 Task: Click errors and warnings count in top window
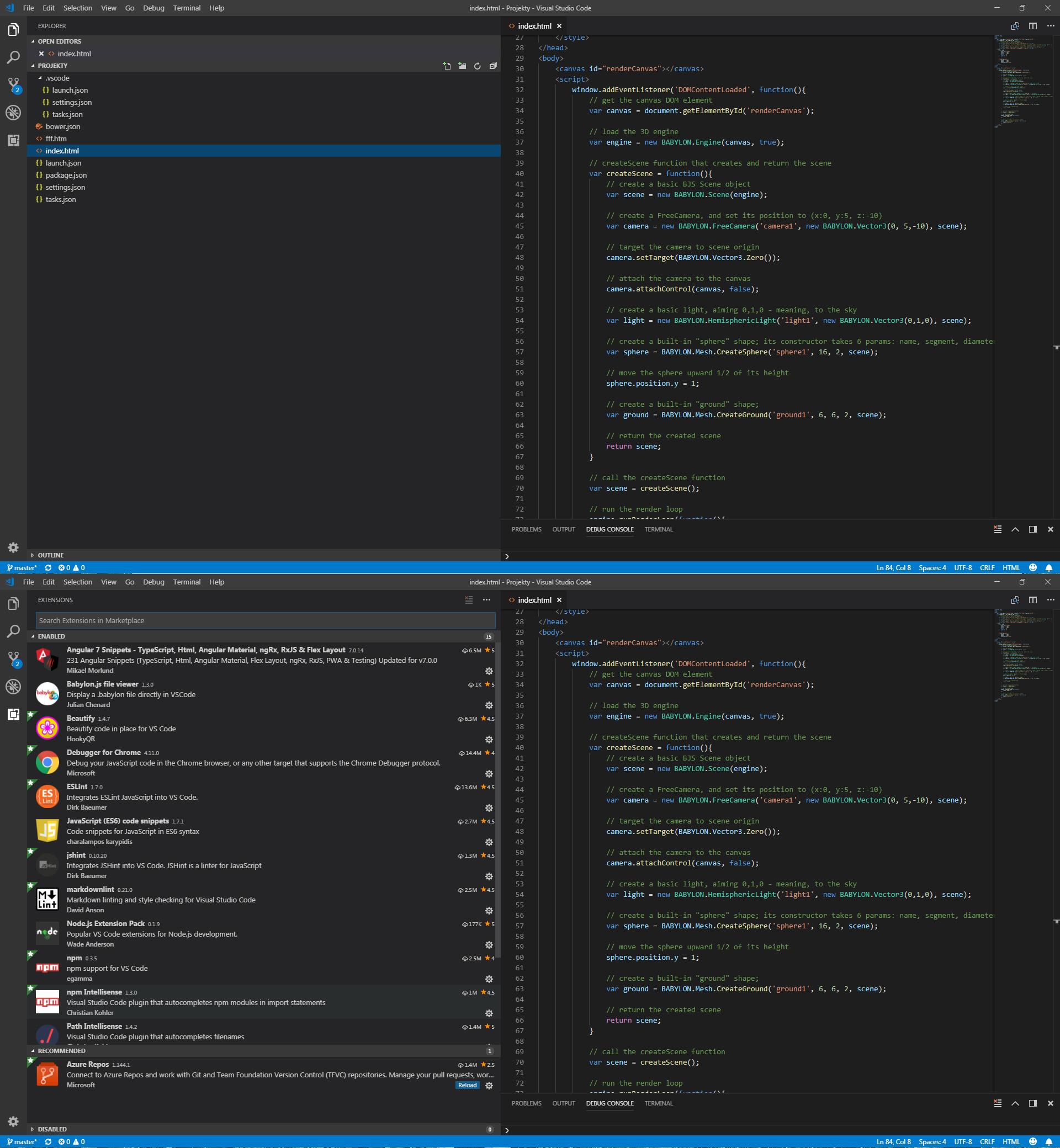click(71, 568)
